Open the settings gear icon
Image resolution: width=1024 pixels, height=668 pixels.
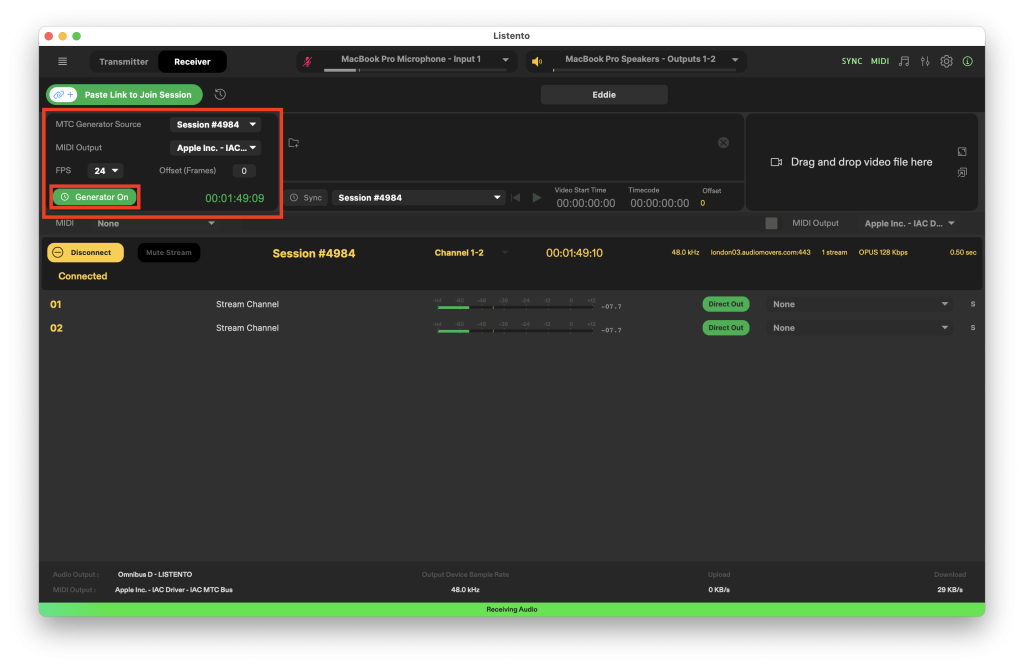(x=946, y=61)
